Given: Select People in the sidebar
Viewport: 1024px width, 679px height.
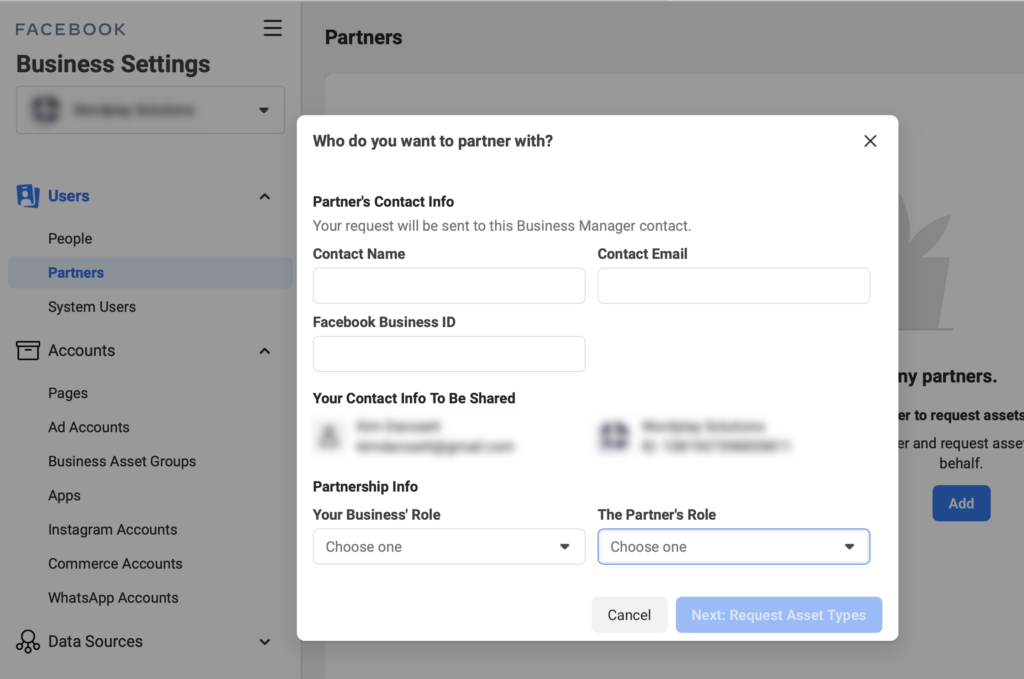Looking at the screenshot, I should coord(70,238).
